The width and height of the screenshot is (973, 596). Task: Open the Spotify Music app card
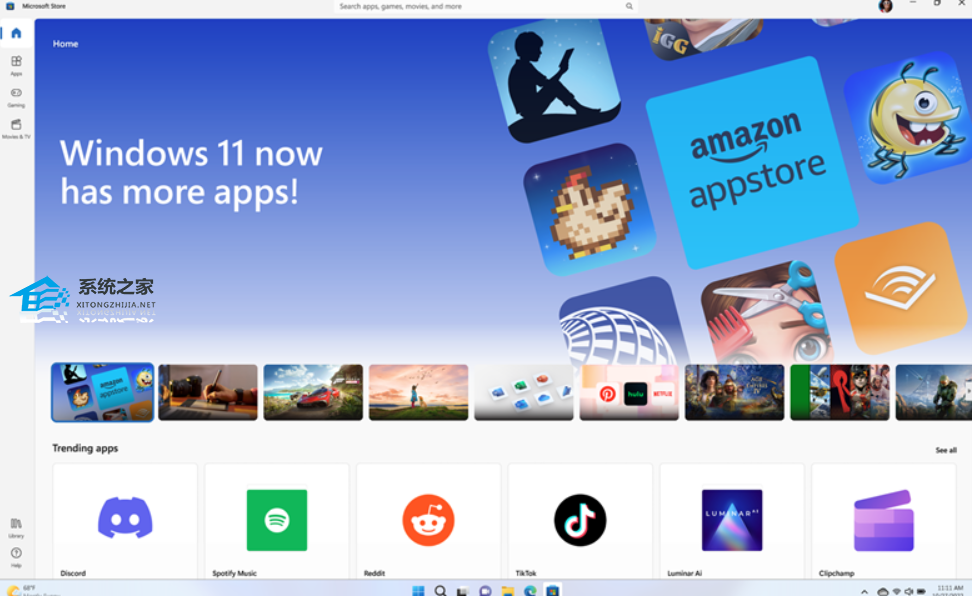pyautogui.click(x=277, y=522)
